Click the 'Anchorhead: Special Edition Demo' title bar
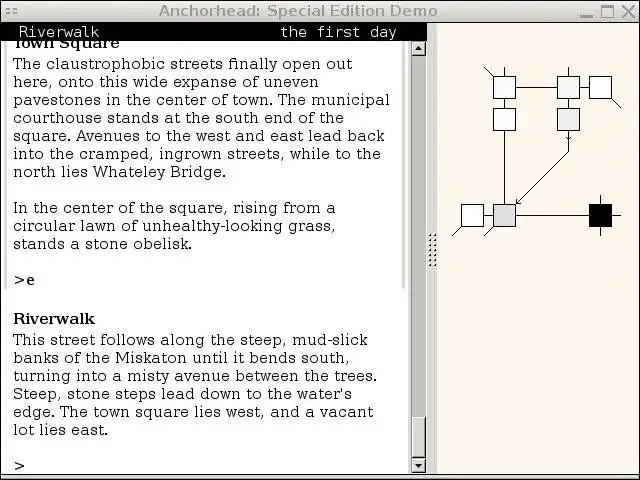Screen dimensions: 640x480 [x=298, y=11]
